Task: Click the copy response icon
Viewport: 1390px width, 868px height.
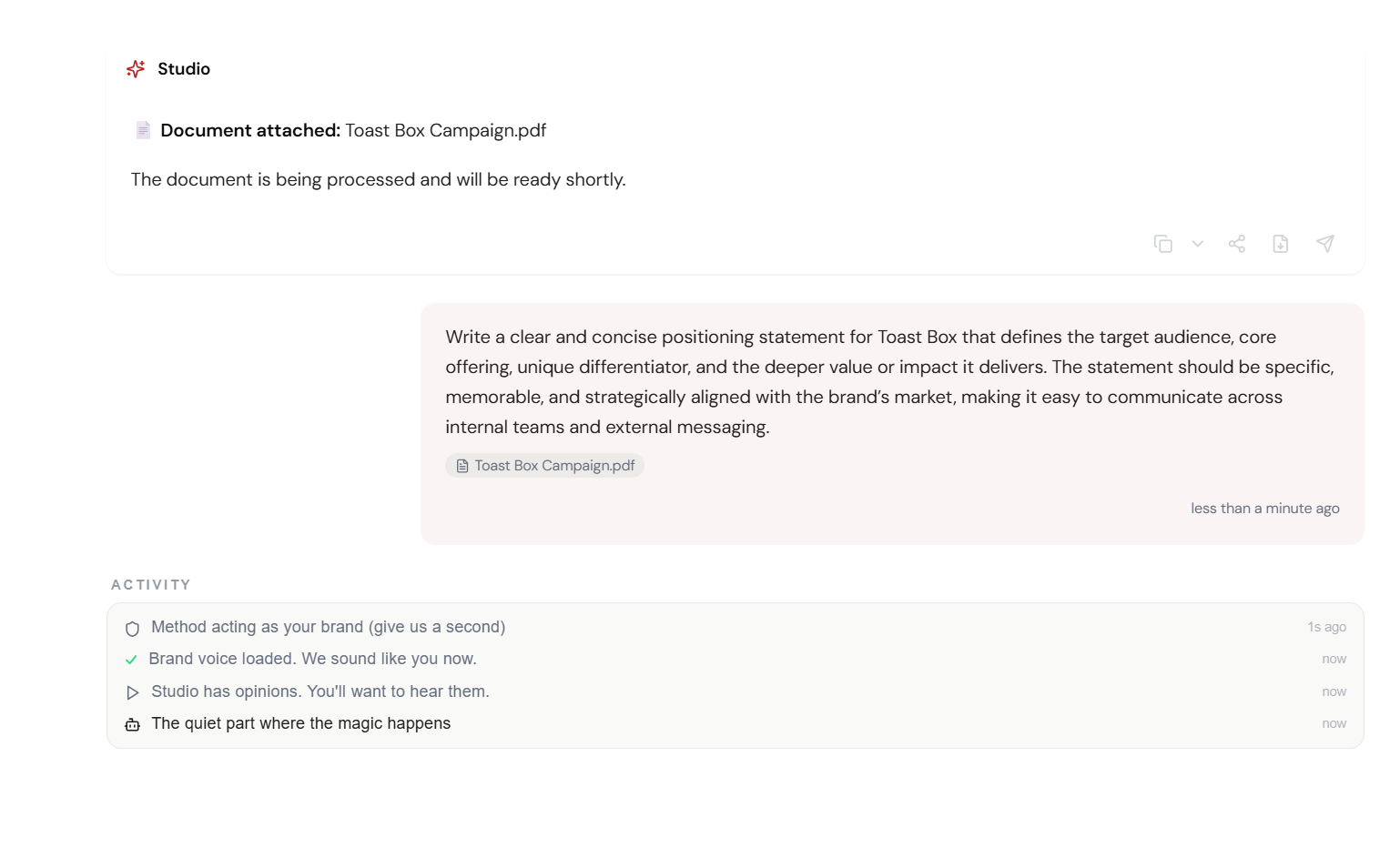Action: click(x=1163, y=244)
